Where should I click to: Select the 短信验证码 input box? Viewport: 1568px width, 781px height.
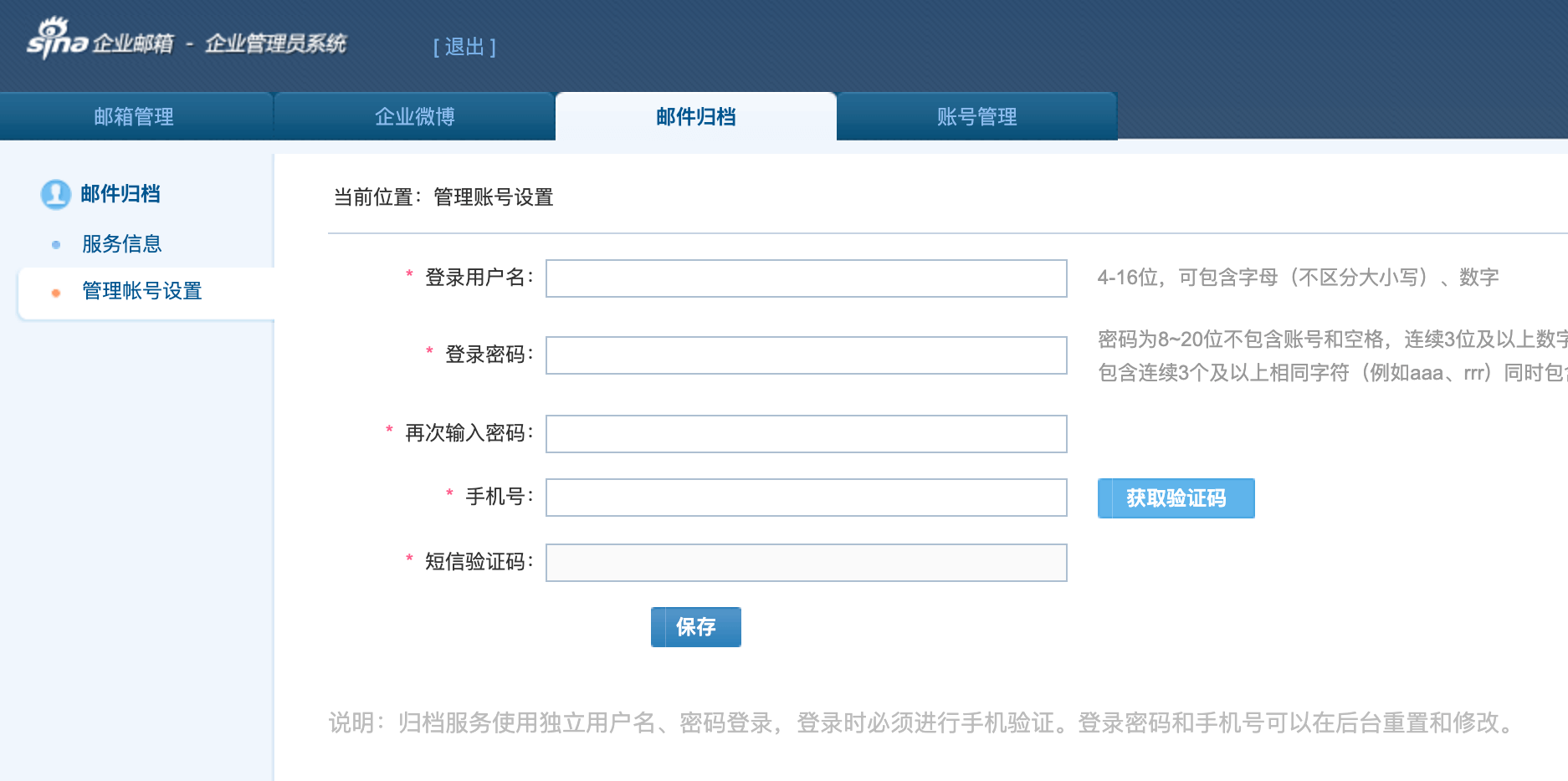(806, 563)
